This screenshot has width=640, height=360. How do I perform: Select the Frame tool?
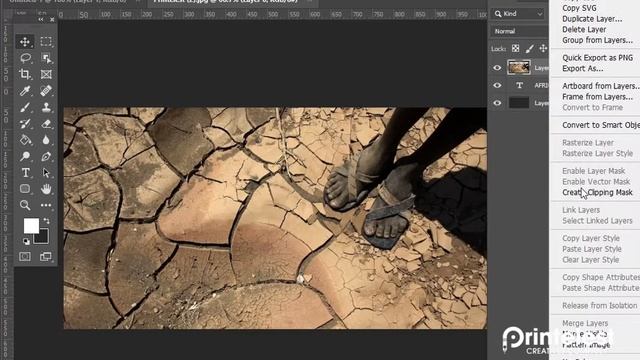(46, 74)
